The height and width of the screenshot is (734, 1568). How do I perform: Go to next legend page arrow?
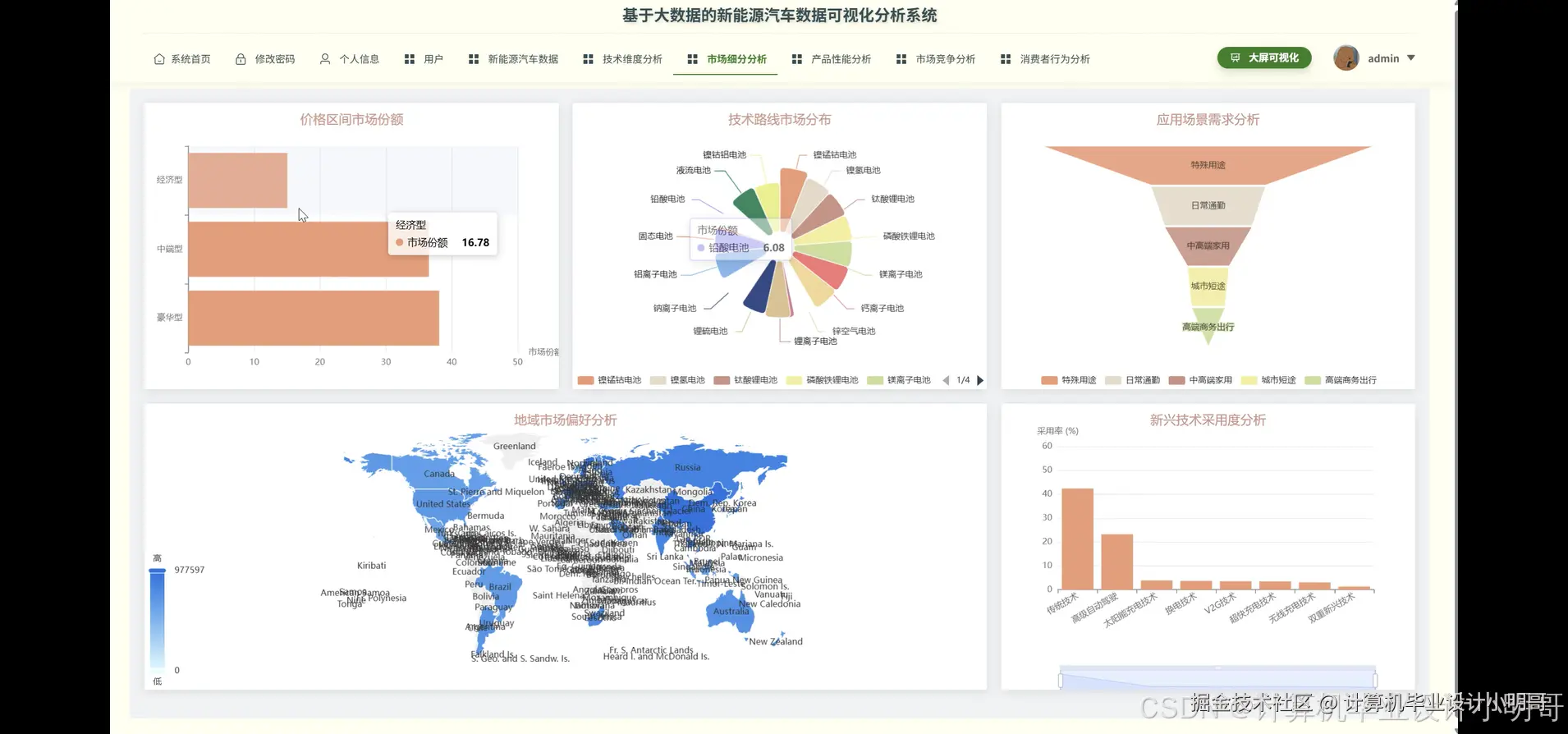(980, 380)
